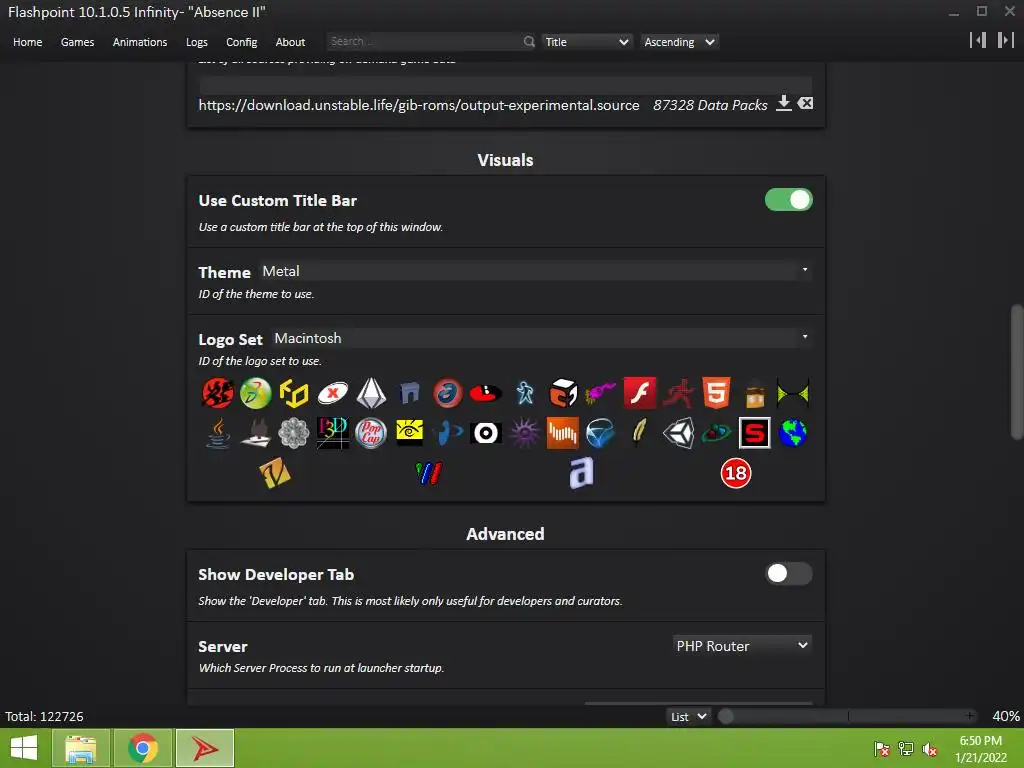Viewport: 1024px width, 768px height.
Task: Click the white crystal pyramid logo
Action: pos(371,393)
